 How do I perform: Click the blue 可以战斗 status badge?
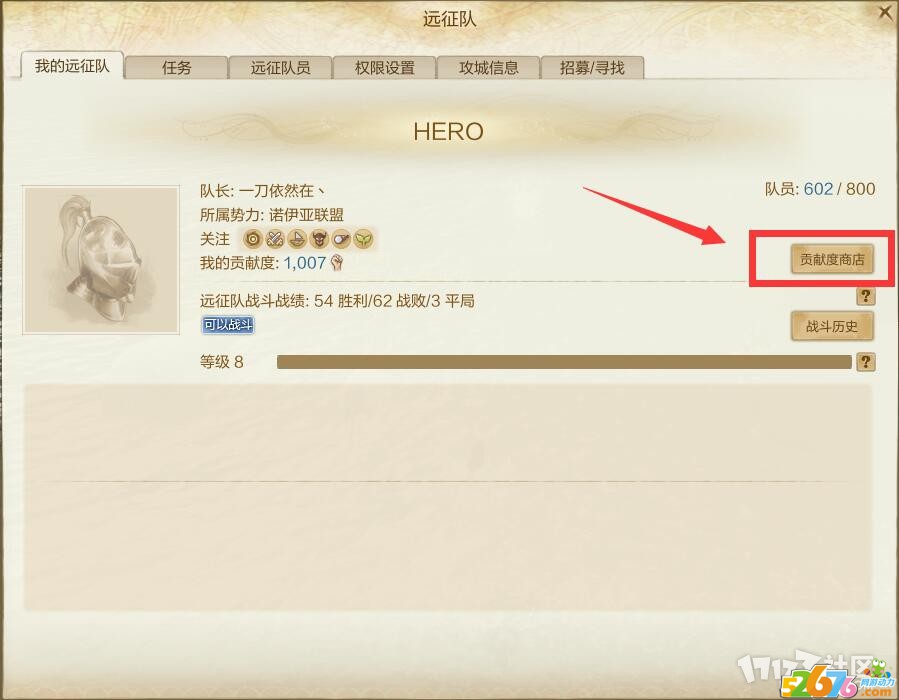[228, 325]
